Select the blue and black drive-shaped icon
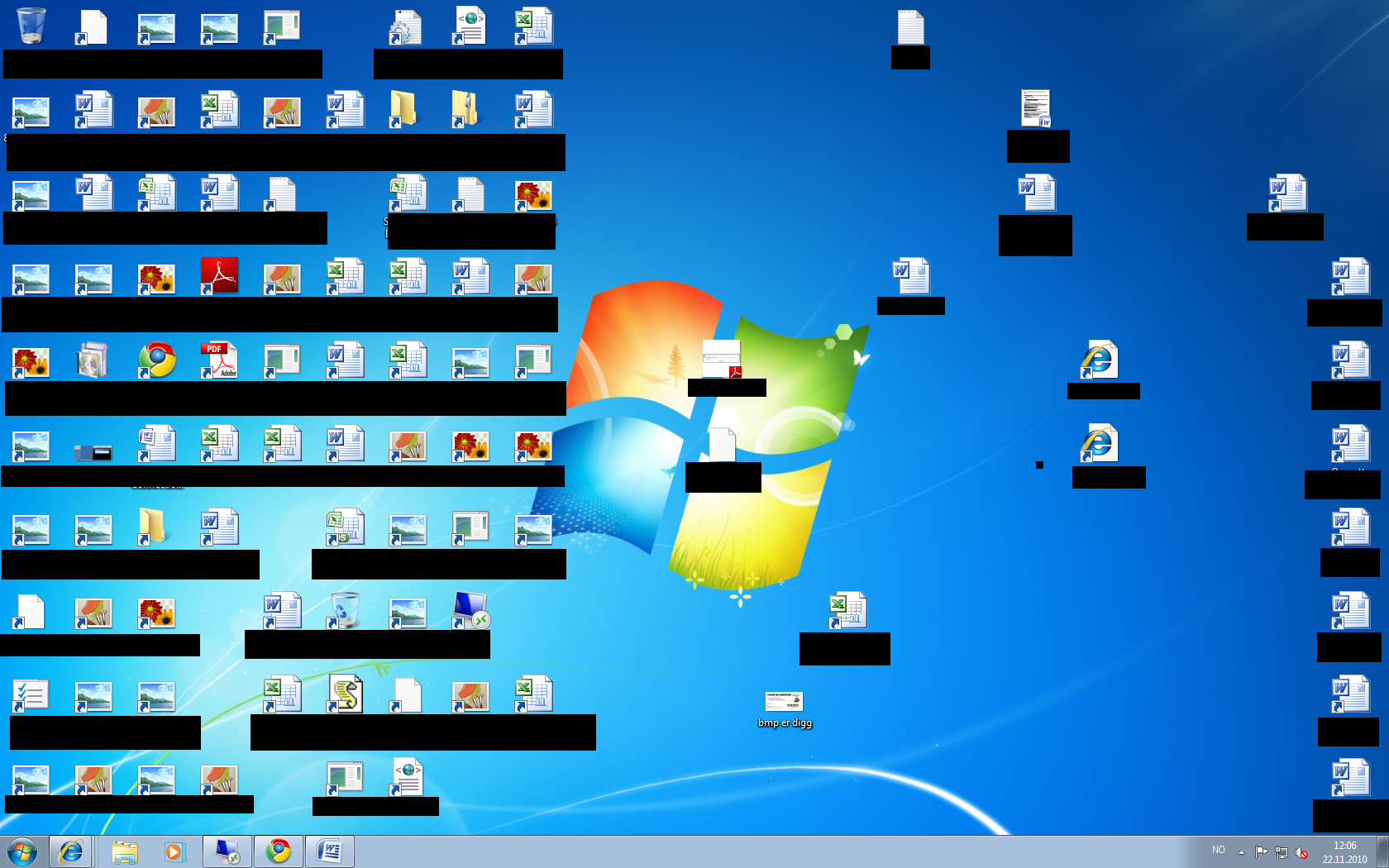This screenshot has width=1389, height=868. pos(93,453)
